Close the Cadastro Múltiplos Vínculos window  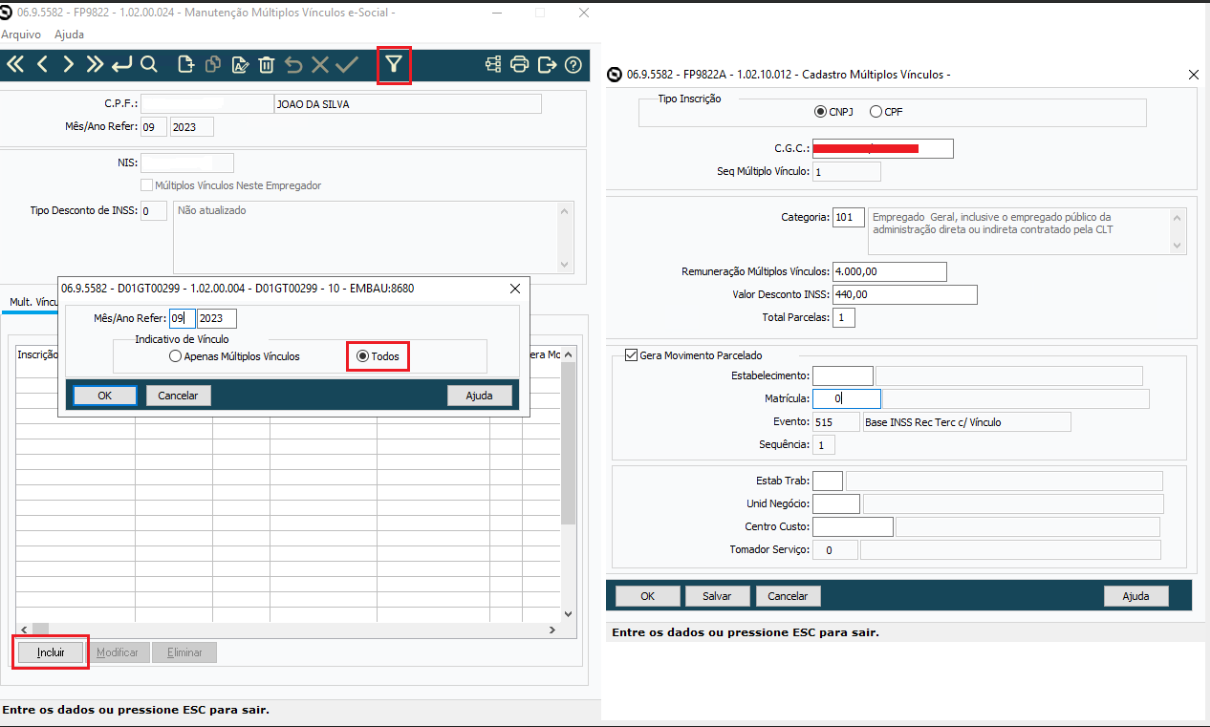(x=1193, y=75)
